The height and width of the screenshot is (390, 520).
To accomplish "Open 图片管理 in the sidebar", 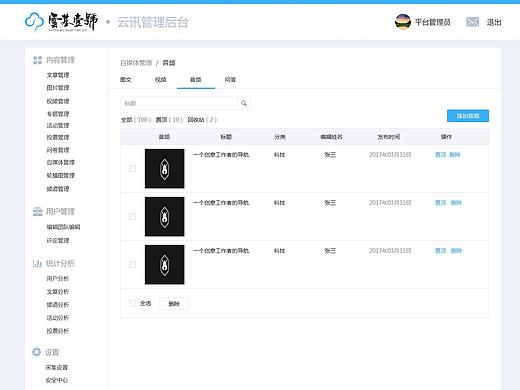I will [58, 88].
